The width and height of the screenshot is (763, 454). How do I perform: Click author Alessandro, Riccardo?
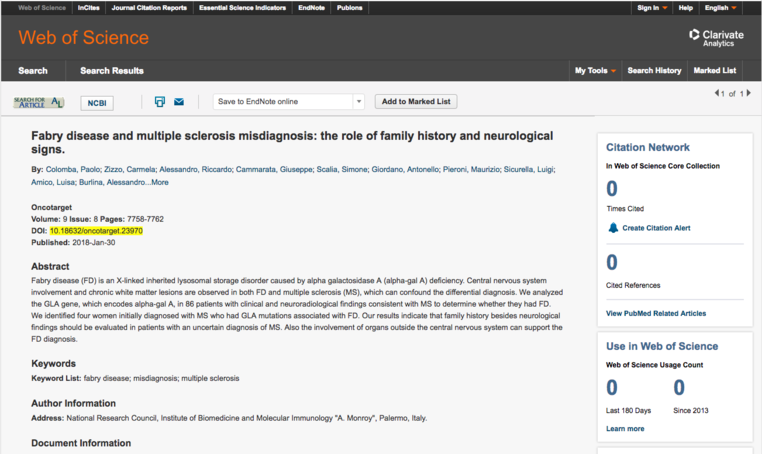(x=196, y=169)
